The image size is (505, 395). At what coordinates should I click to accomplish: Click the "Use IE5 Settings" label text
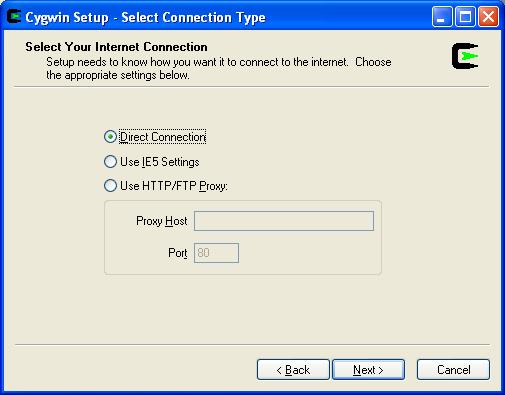[x=160, y=162]
